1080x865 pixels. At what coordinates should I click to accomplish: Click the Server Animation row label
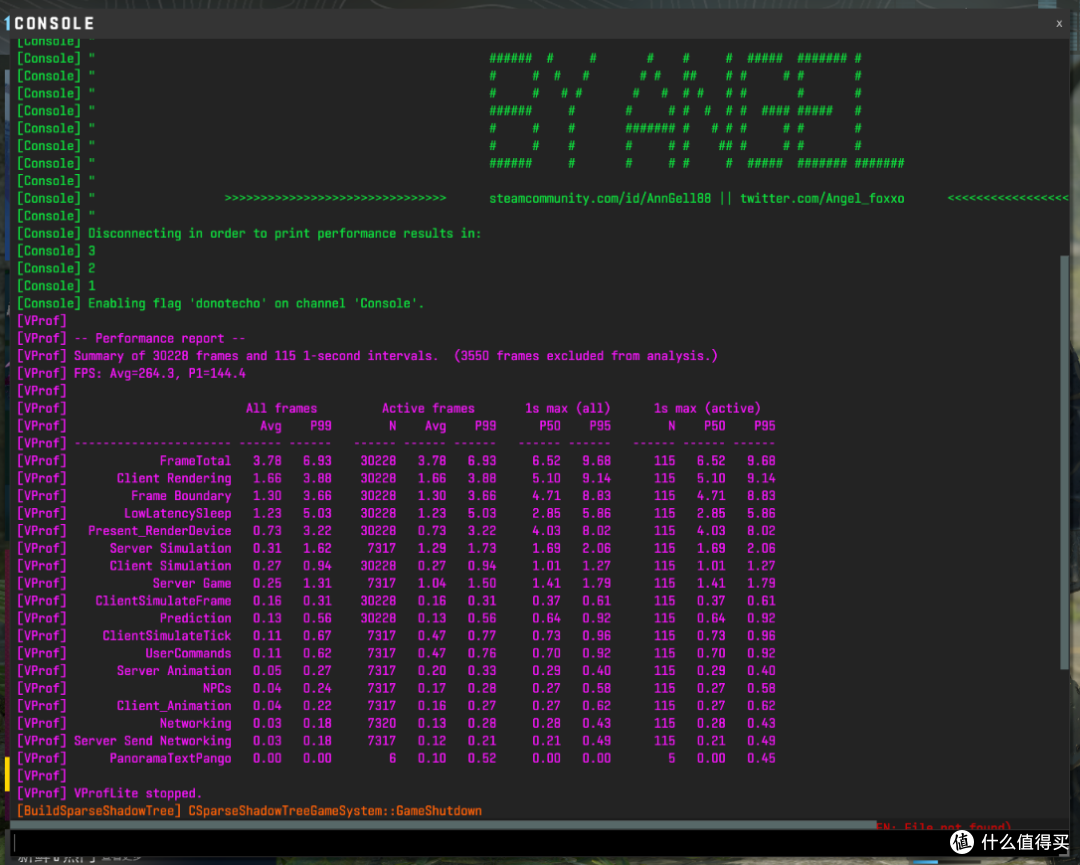coord(174,671)
